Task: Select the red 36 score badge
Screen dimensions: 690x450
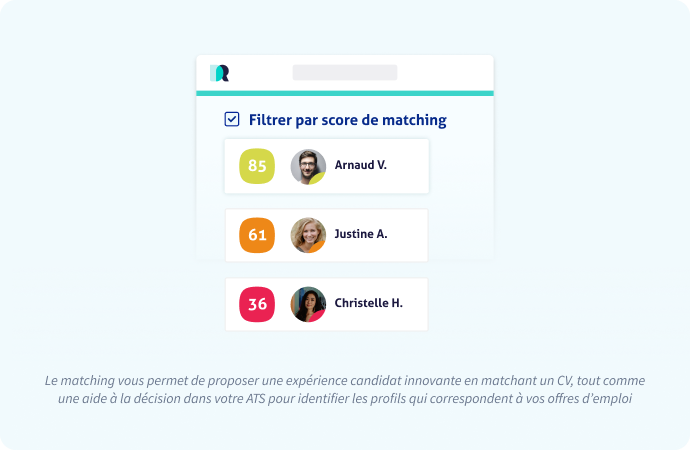Action: tap(257, 304)
